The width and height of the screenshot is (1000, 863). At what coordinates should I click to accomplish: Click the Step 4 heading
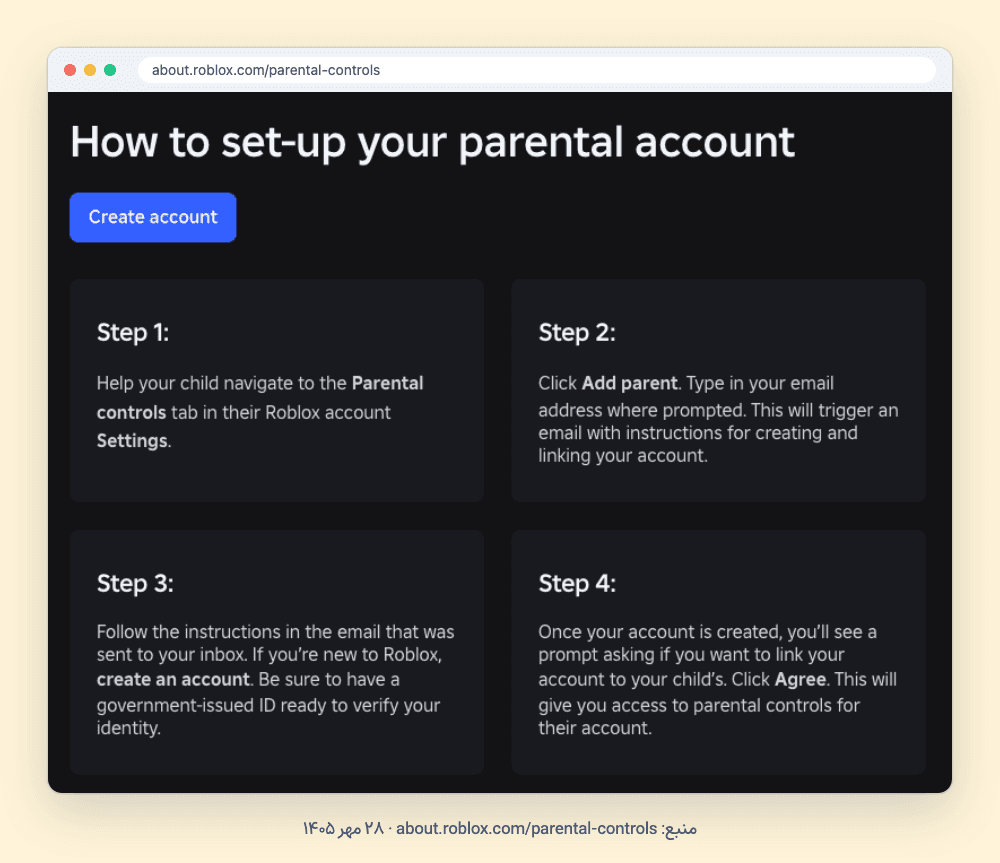[x=577, y=584]
